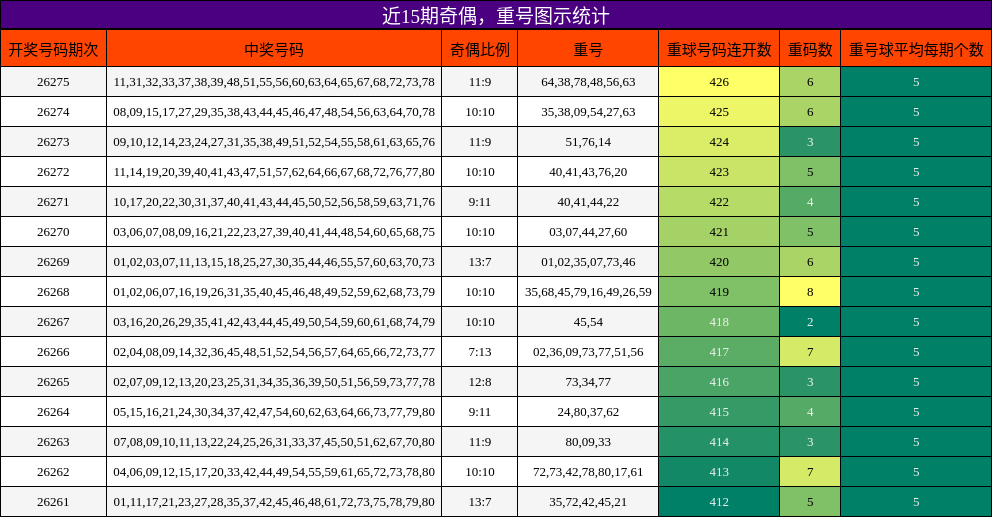Viewport: 992px width, 517px height.
Task: Click repeat numbers 24,80,37,62
Action: pos(588,412)
